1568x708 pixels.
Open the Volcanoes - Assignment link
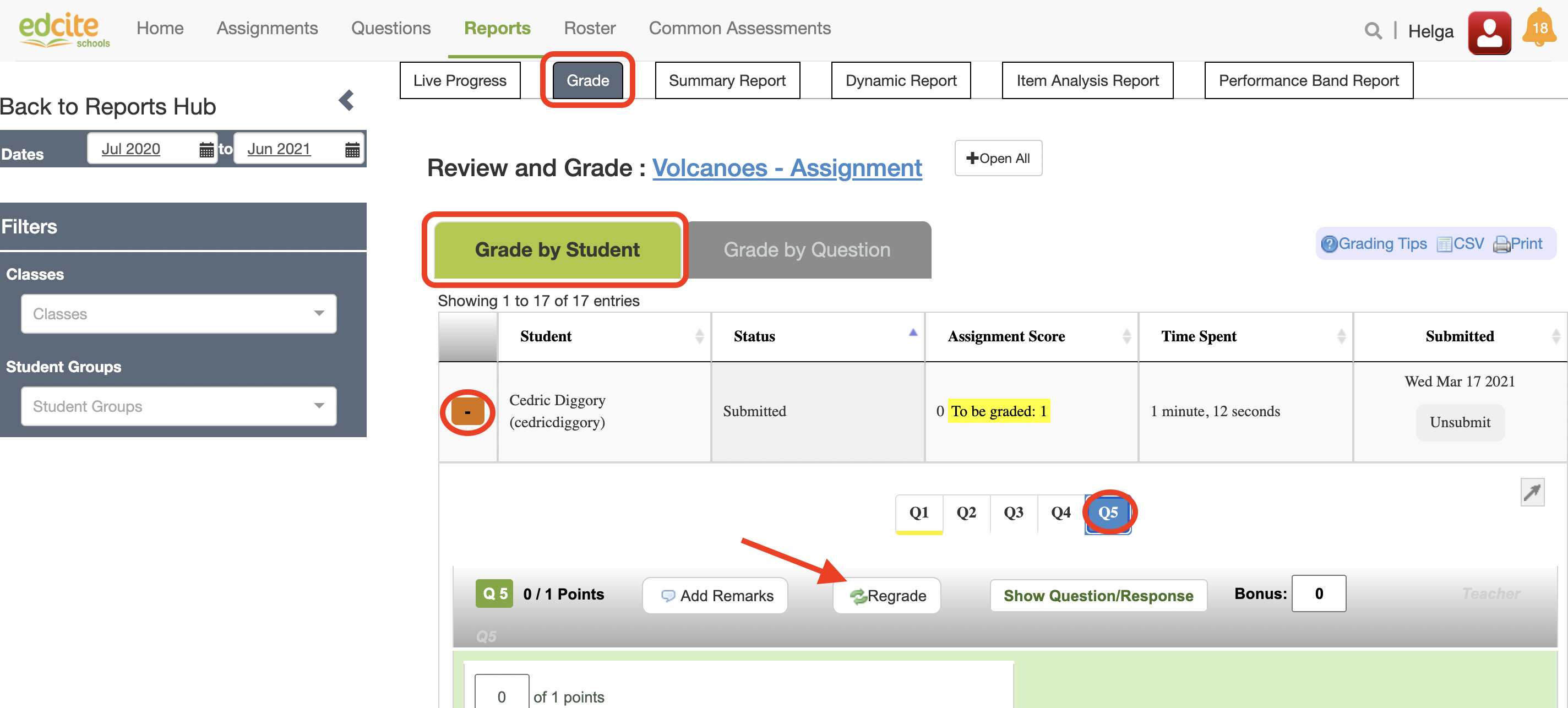(786, 167)
